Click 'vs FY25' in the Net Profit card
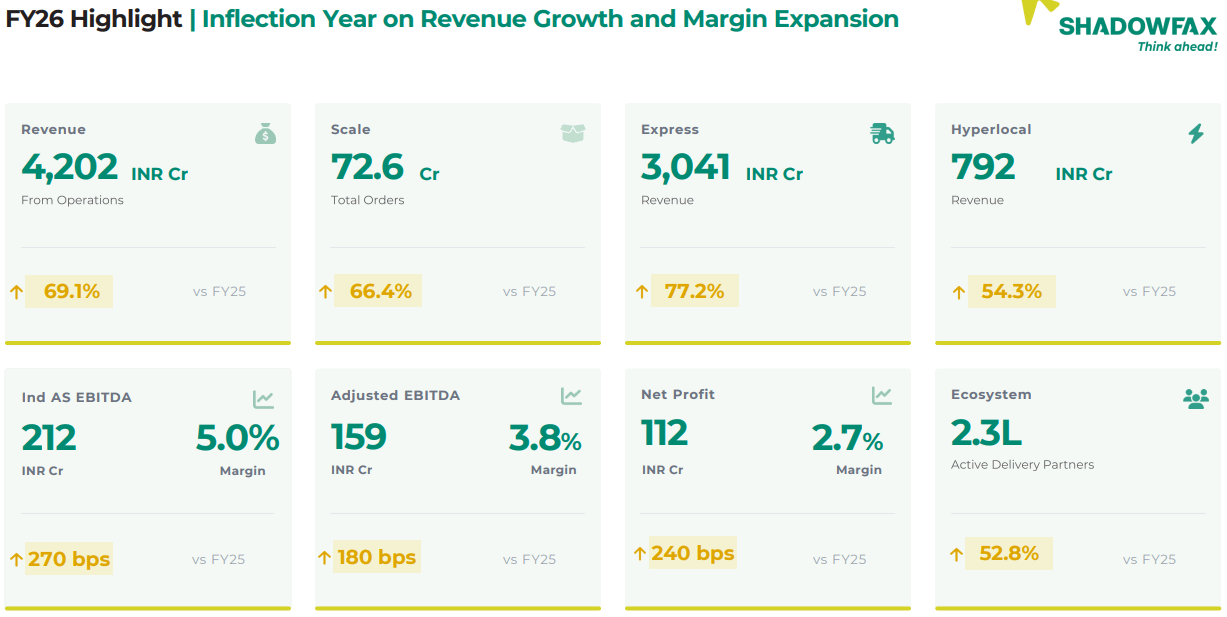 tap(839, 560)
